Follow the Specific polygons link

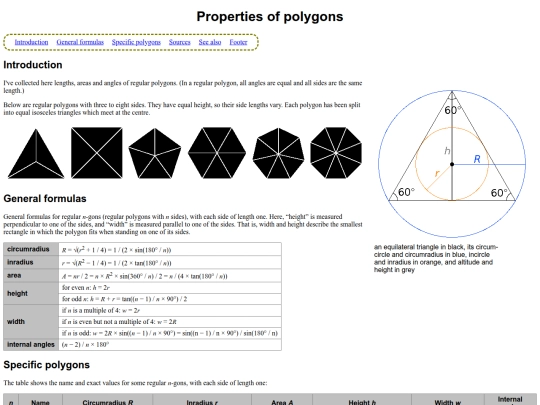point(136,42)
